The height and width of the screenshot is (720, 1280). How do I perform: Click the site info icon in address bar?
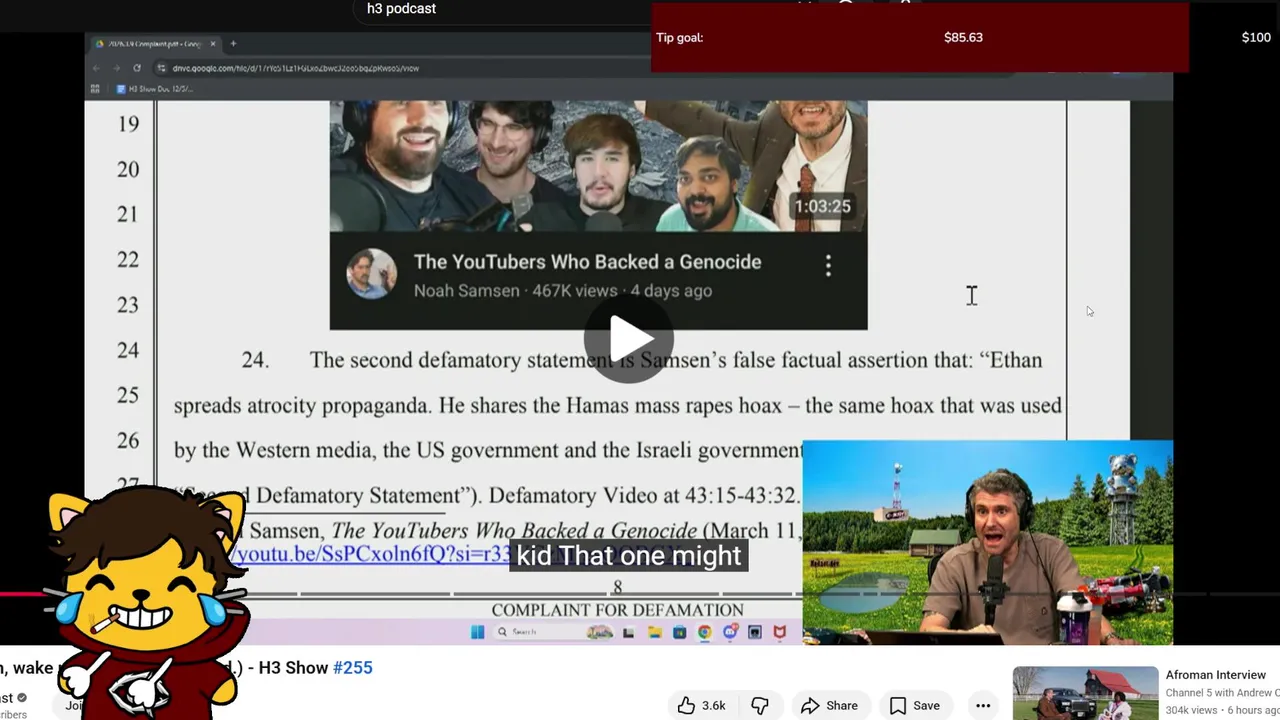162,68
